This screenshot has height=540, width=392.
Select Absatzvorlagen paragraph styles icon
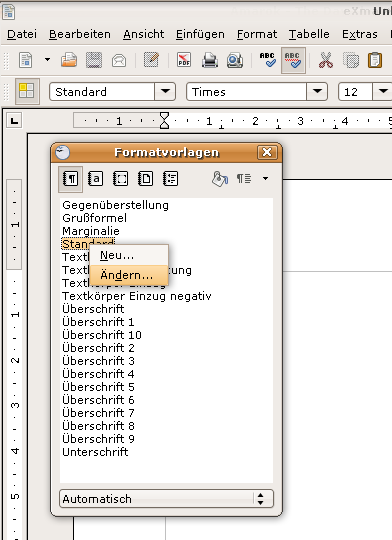[x=70, y=179]
